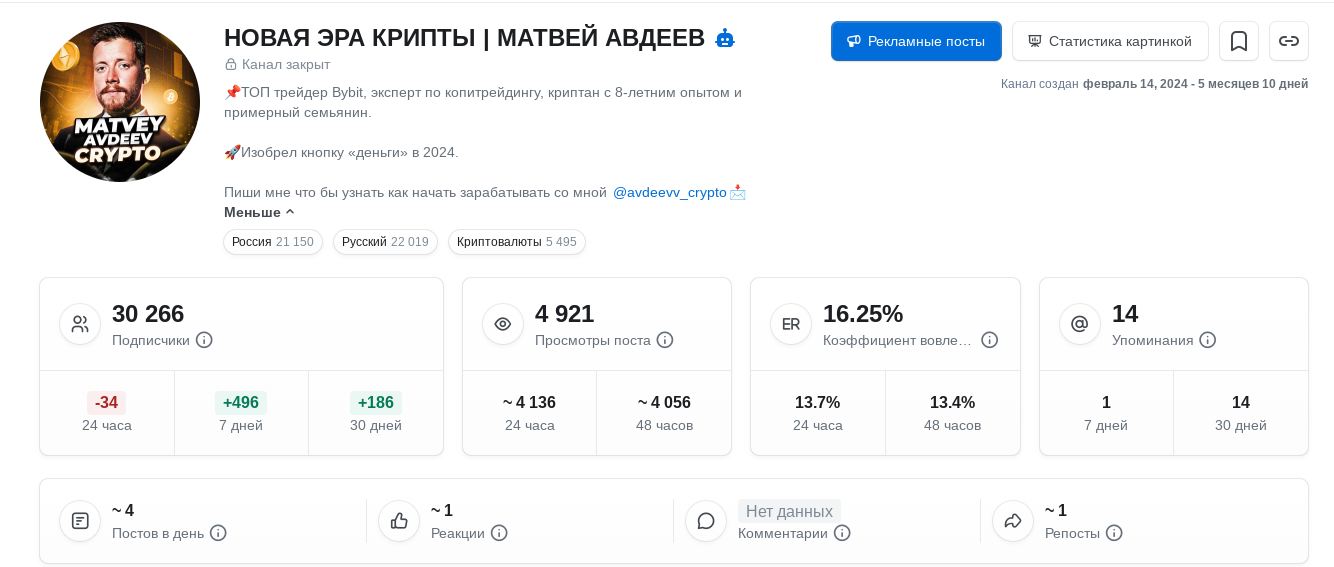Select the Россия tag chip
This screenshot has height=567, width=1334.
coord(272,242)
